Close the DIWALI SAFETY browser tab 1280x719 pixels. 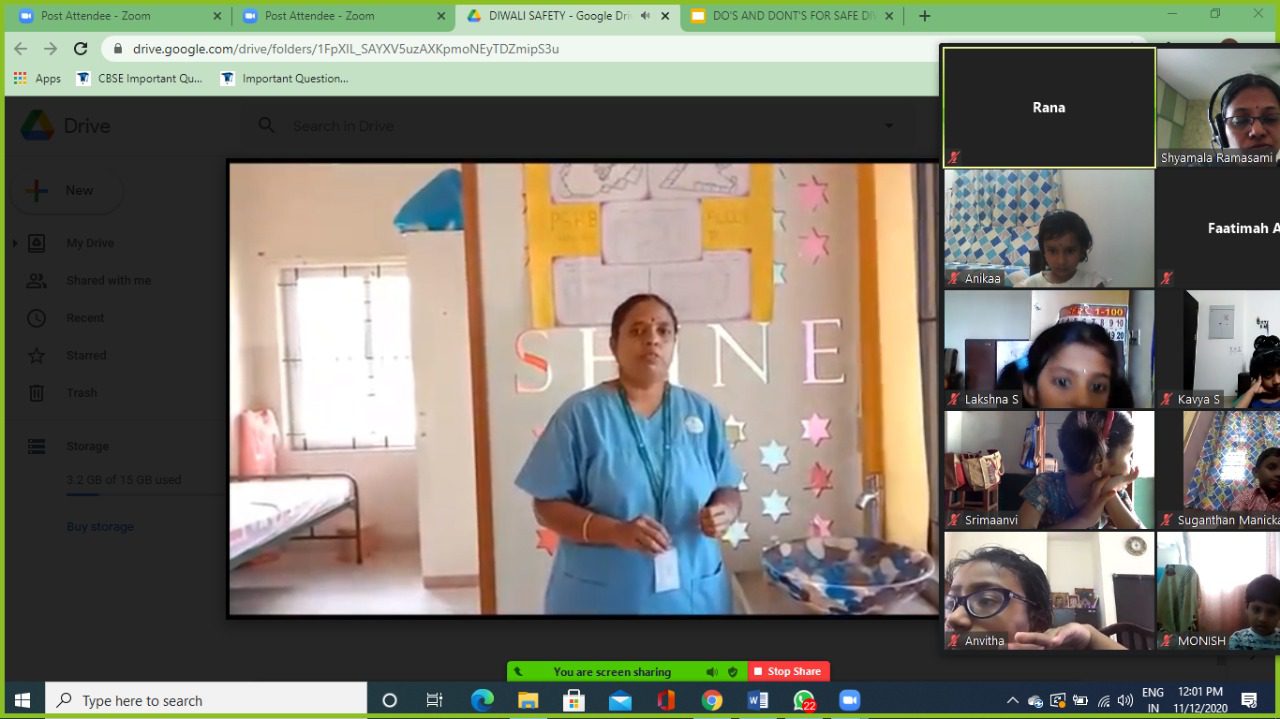665,16
